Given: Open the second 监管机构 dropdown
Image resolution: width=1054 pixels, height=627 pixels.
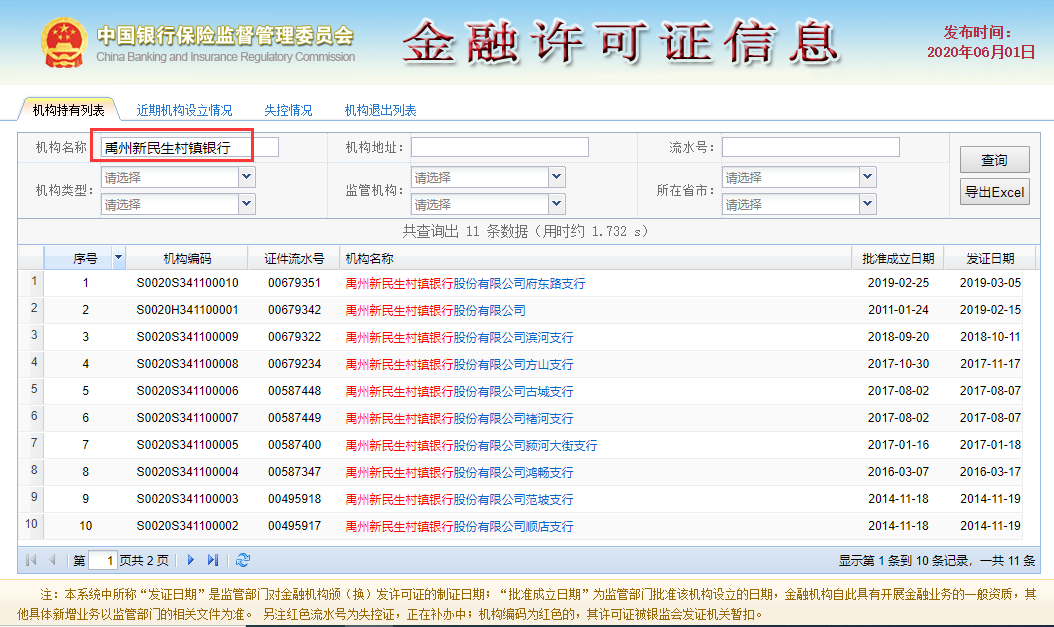Looking at the screenshot, I should [557, 204].
